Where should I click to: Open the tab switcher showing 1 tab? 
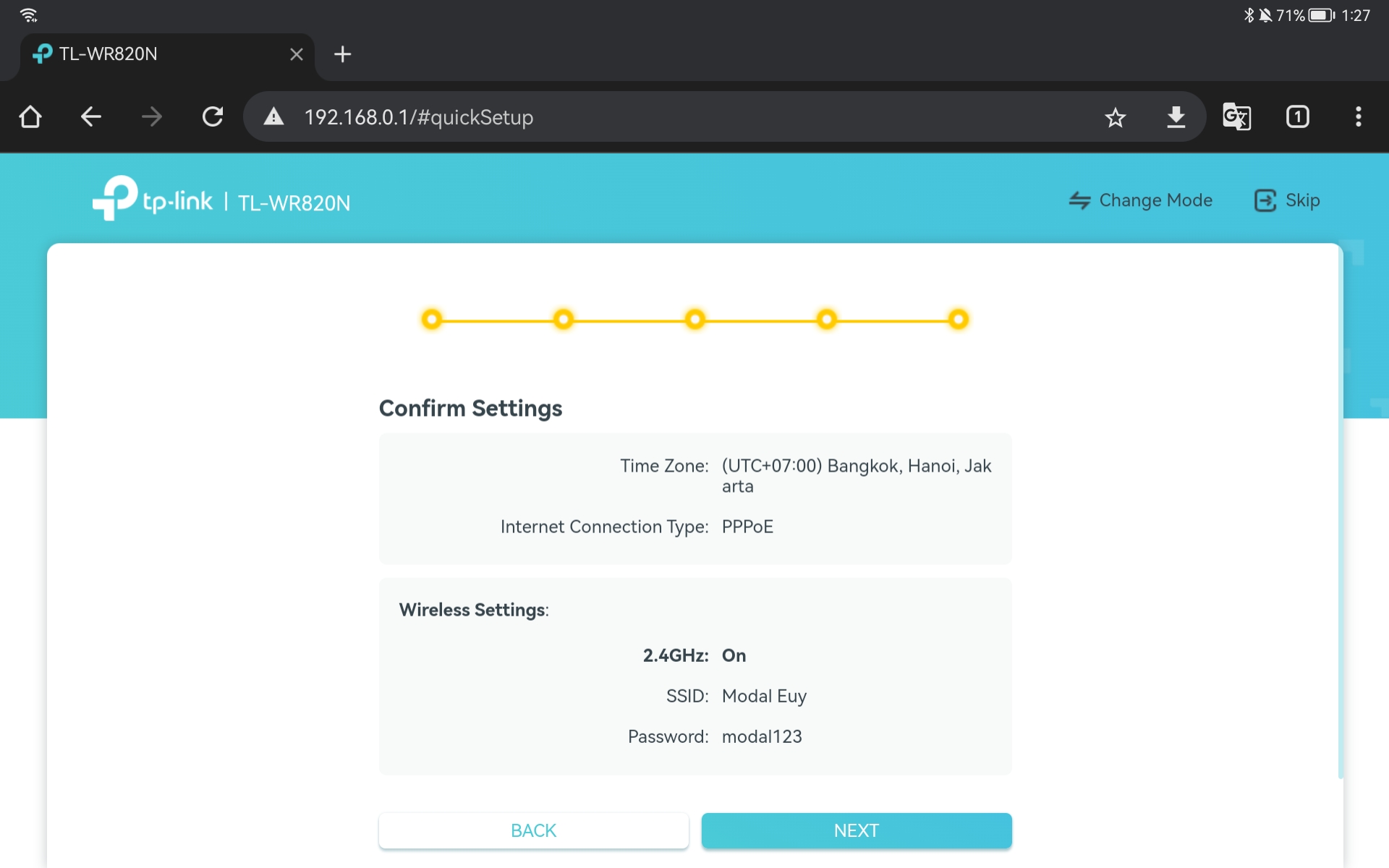pos(1297,116)
